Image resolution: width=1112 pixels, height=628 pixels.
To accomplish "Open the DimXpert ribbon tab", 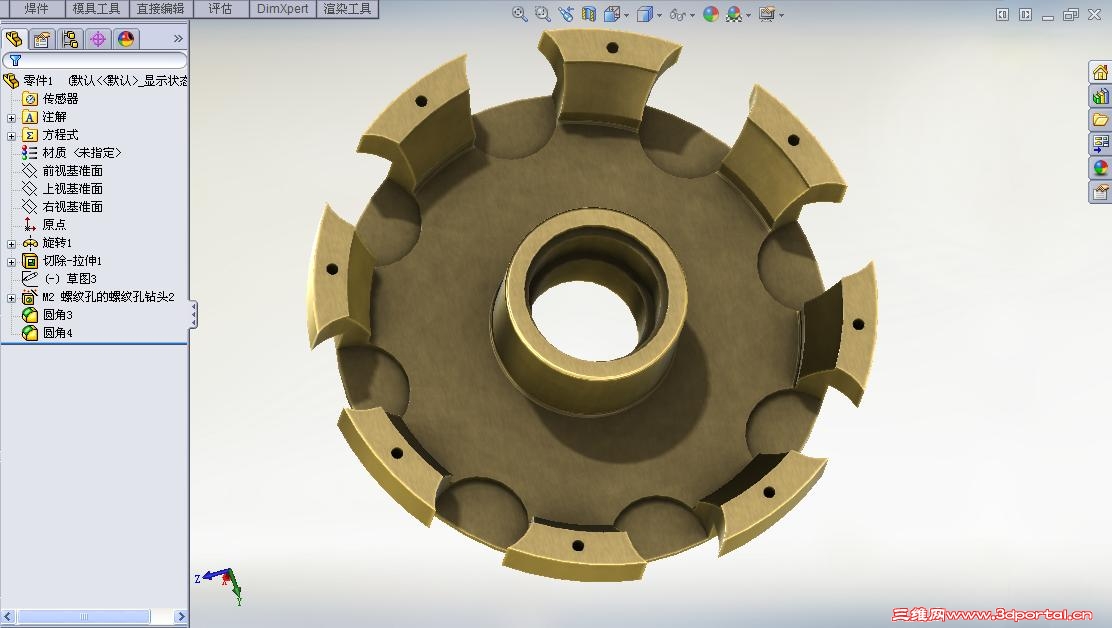I will click(282, 9).
